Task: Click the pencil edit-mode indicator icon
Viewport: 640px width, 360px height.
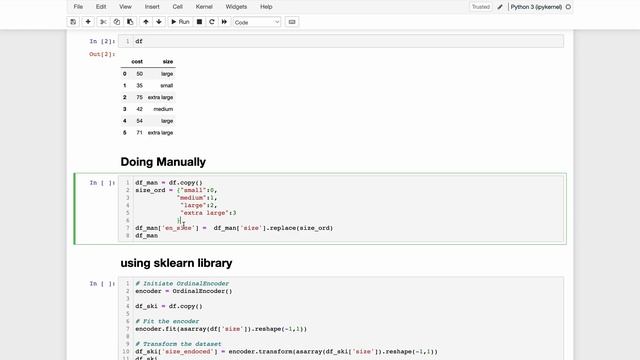Action: pos(500,7)
